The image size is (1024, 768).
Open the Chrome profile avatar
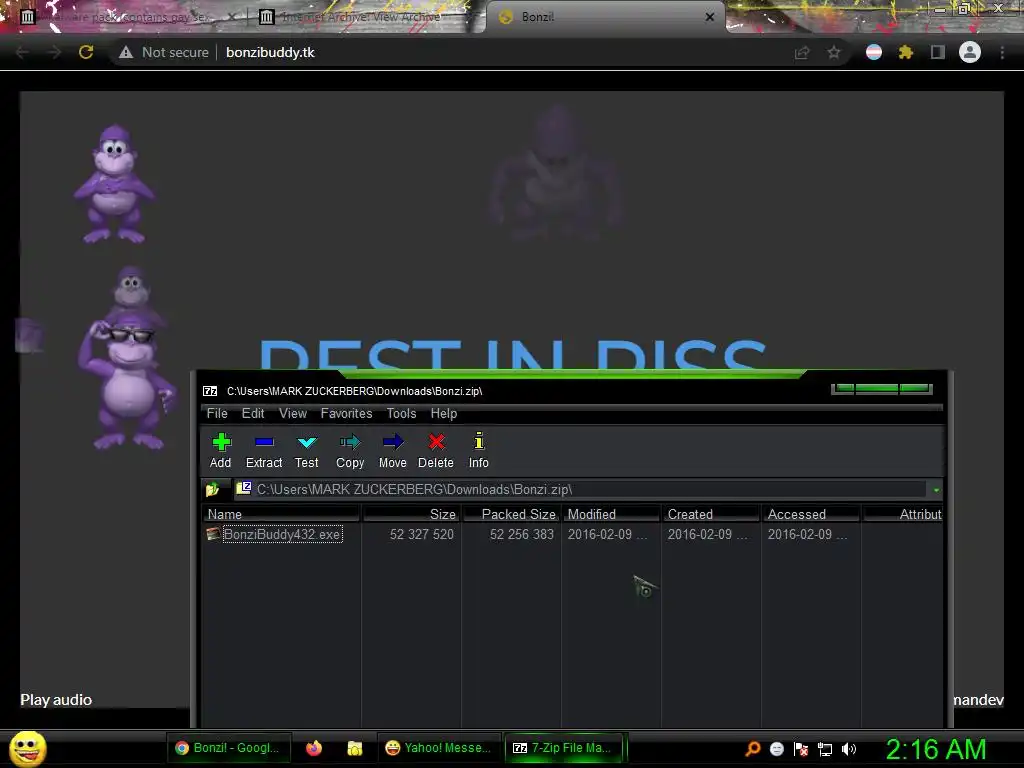970,52
